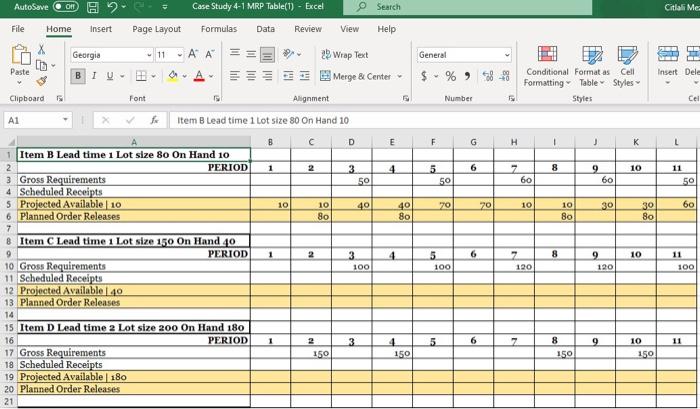
Task: Click the Insert Function fx icon
Action: [154, 120]
